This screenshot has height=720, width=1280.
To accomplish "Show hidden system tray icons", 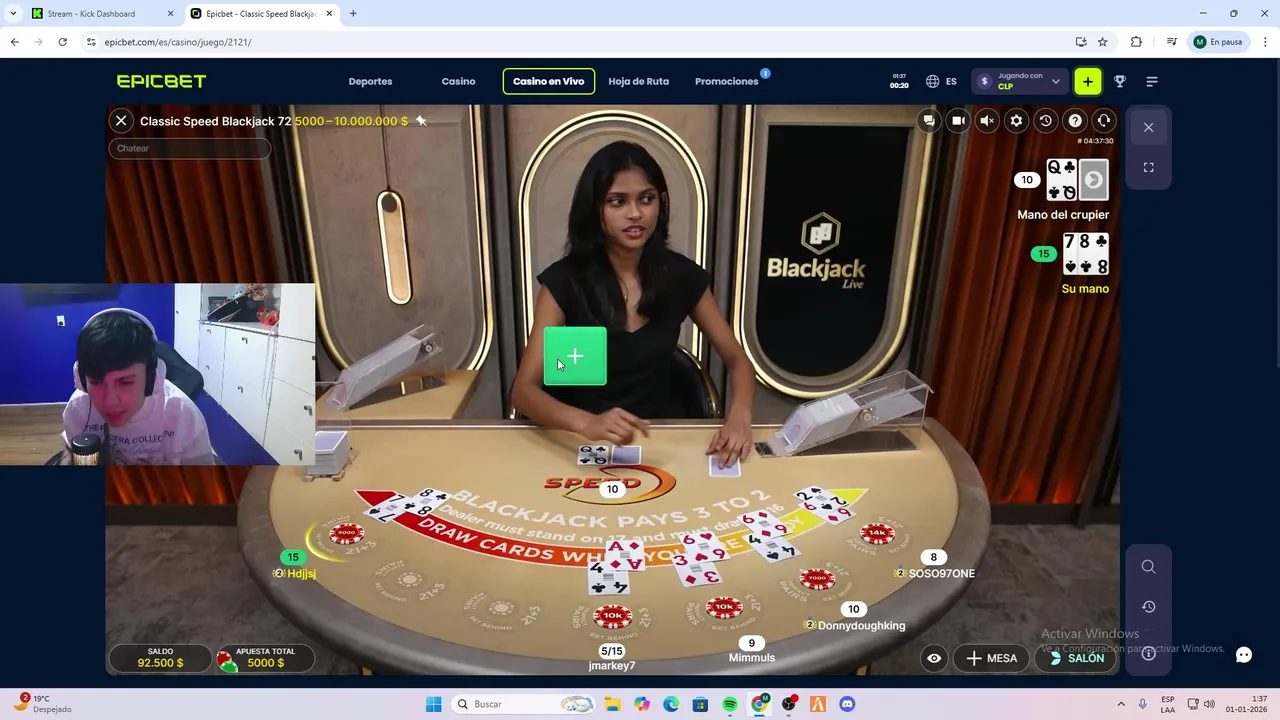I will point(1120,704).
